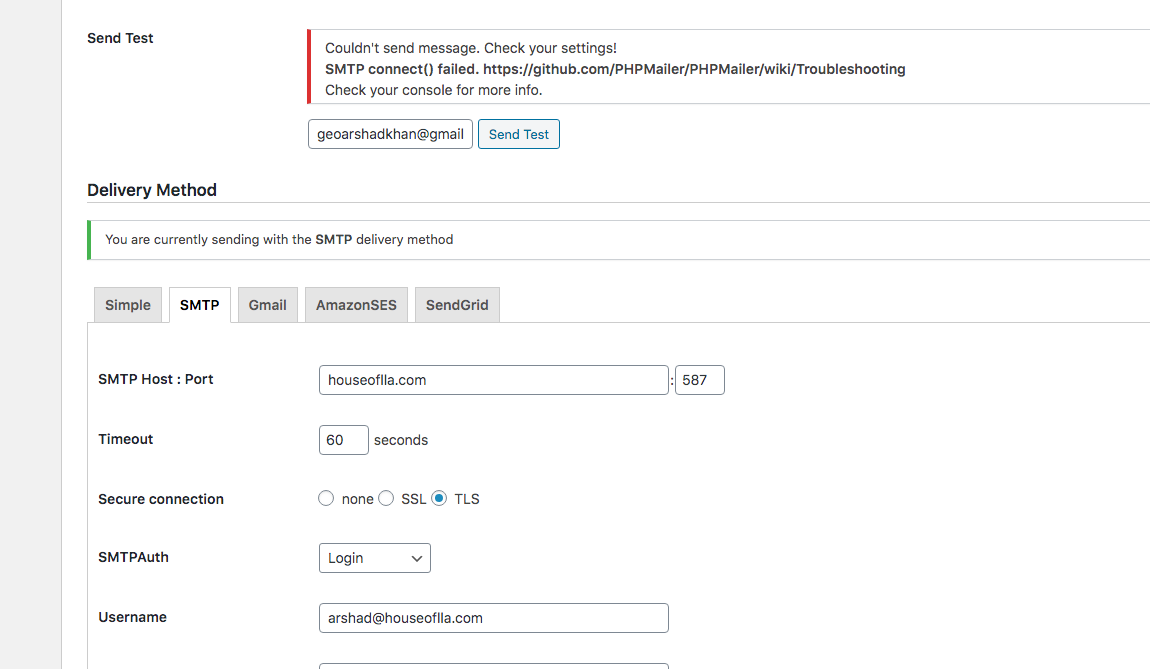
Task: Select the TLS radio button
Action: point(439,498)
